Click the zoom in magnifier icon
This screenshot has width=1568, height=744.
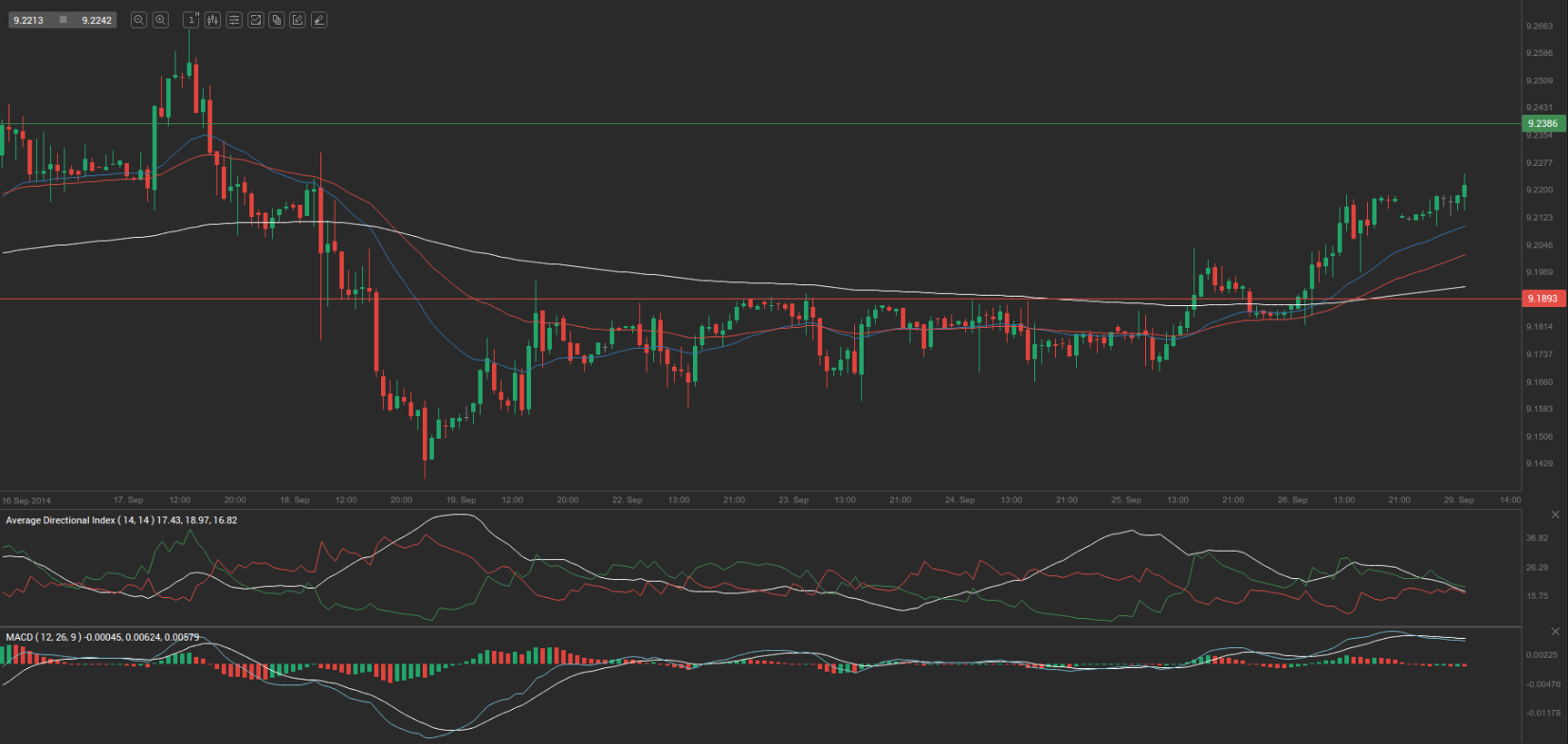coord(161,20)
